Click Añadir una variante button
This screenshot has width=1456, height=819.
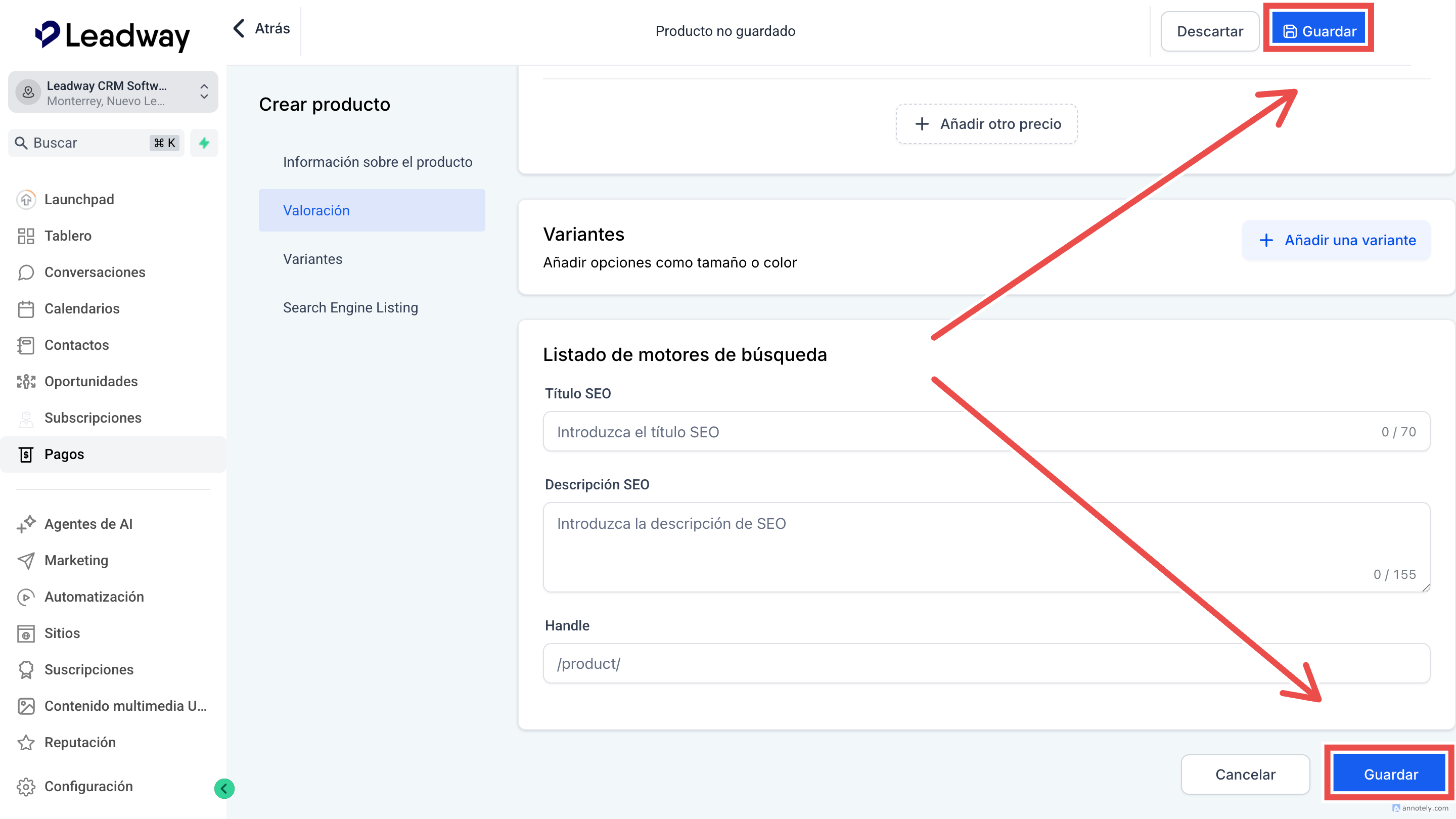[1337, 240]
